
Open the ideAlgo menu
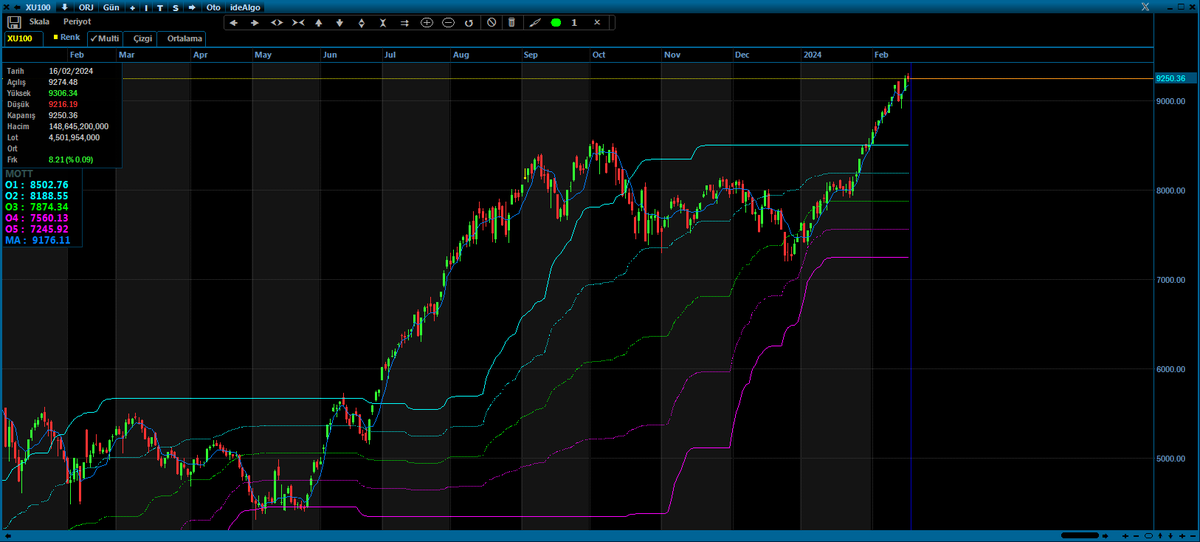(x=245, y=7)
